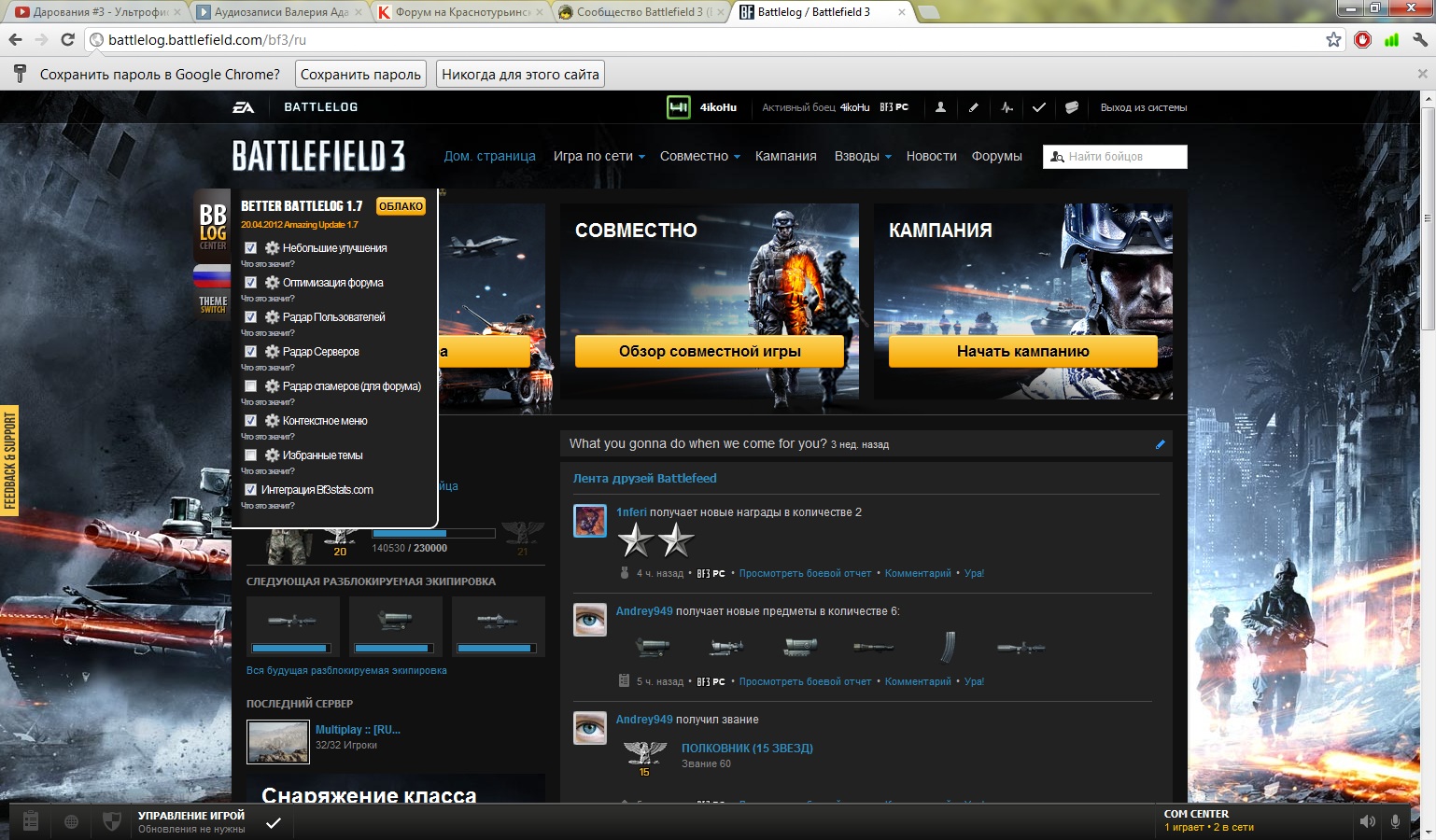Open Chrome wrench settings menu
1436x840 pixels.
point(1419,40)
